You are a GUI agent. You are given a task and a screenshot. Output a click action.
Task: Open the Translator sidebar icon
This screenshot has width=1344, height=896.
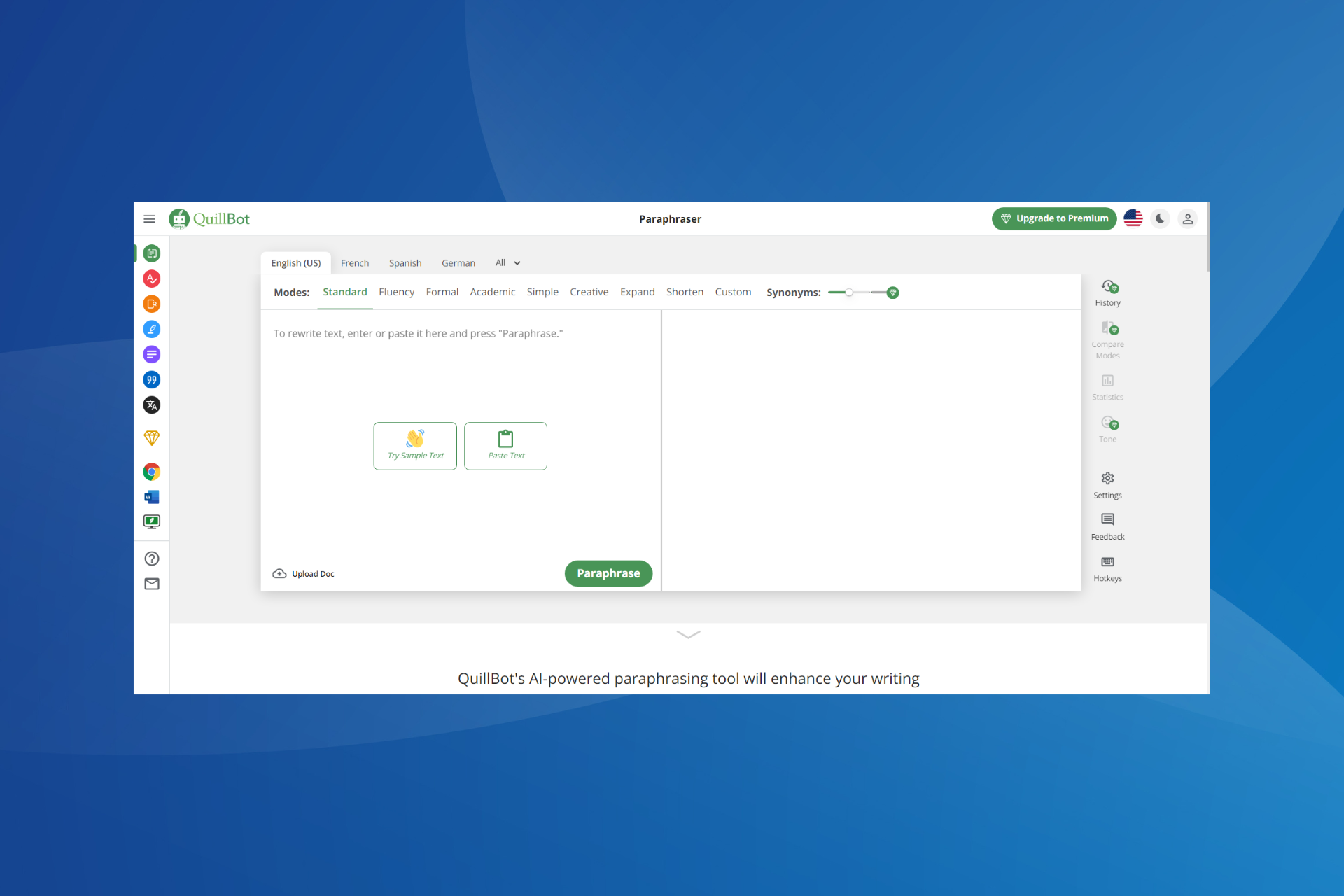click(152, 405)
